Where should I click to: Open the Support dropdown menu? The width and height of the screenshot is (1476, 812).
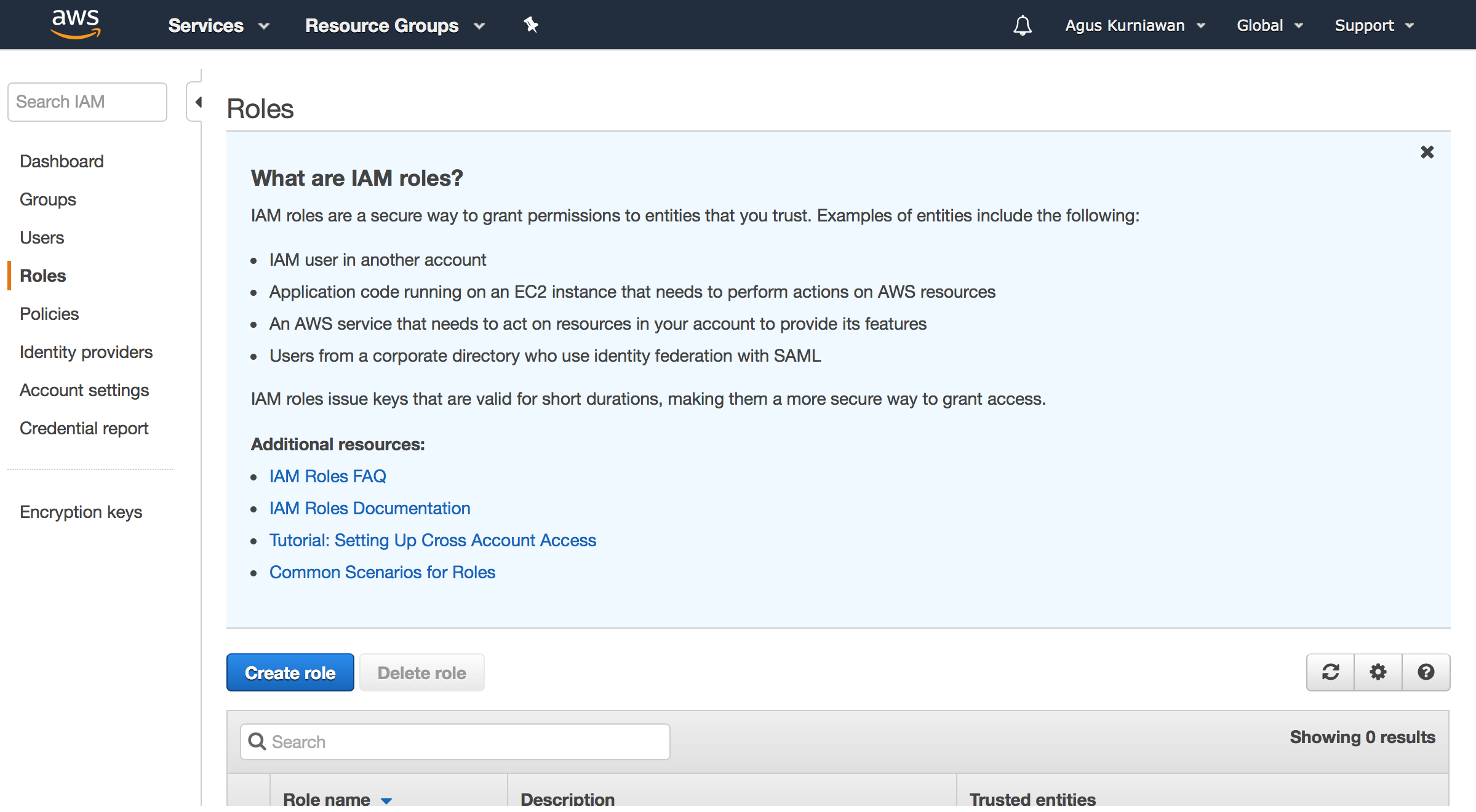(1374, 26)
